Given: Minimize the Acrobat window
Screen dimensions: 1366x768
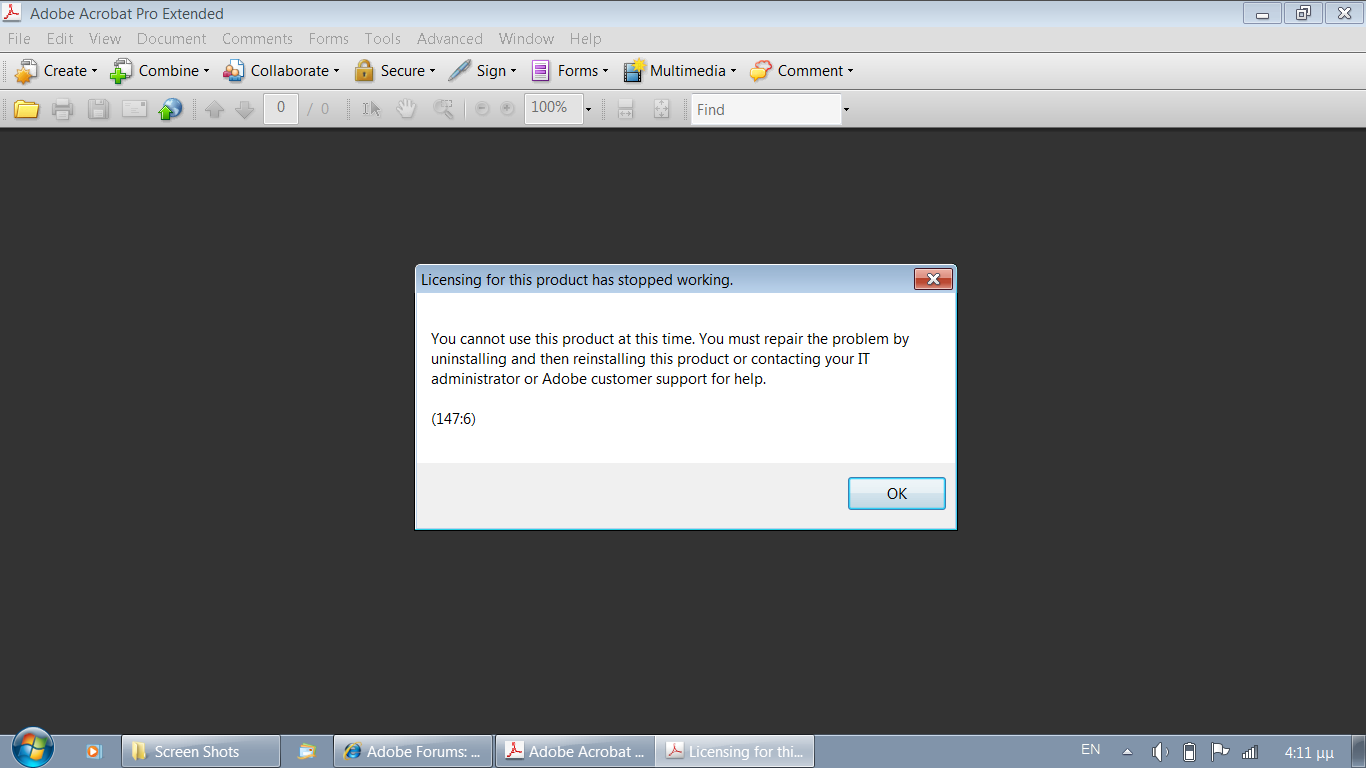Looking at the screenshot, I should click(1263, 13).
